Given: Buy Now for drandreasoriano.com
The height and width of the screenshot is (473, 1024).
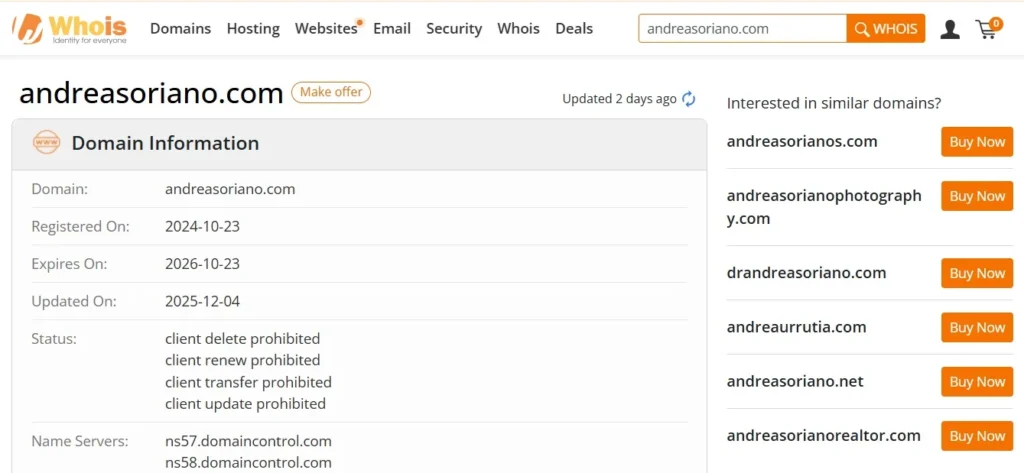Looking at the screenshot, I should [x=977, y=273].
